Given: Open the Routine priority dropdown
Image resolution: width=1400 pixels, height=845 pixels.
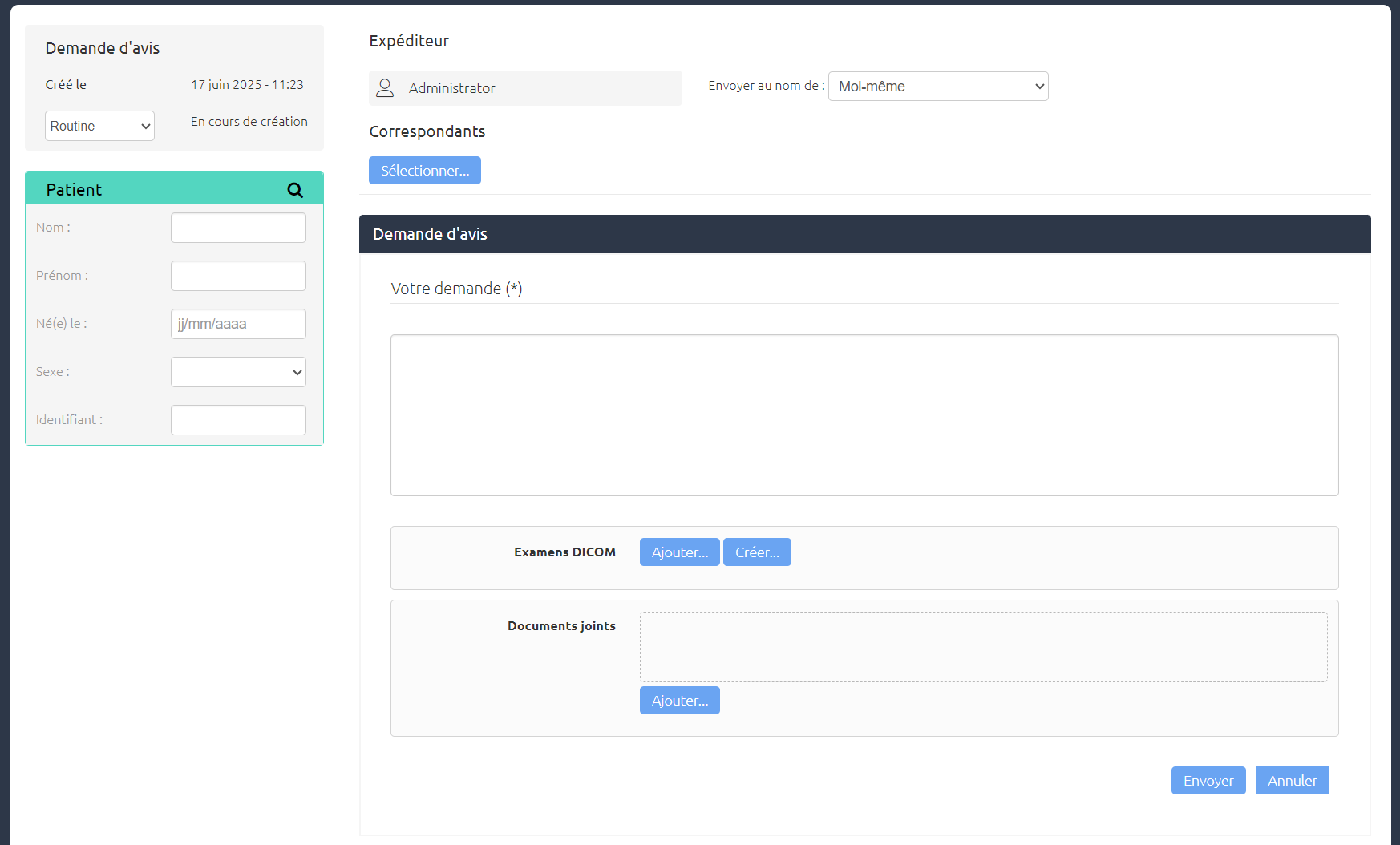Looking at the screenshot, I should click(99, 126).
